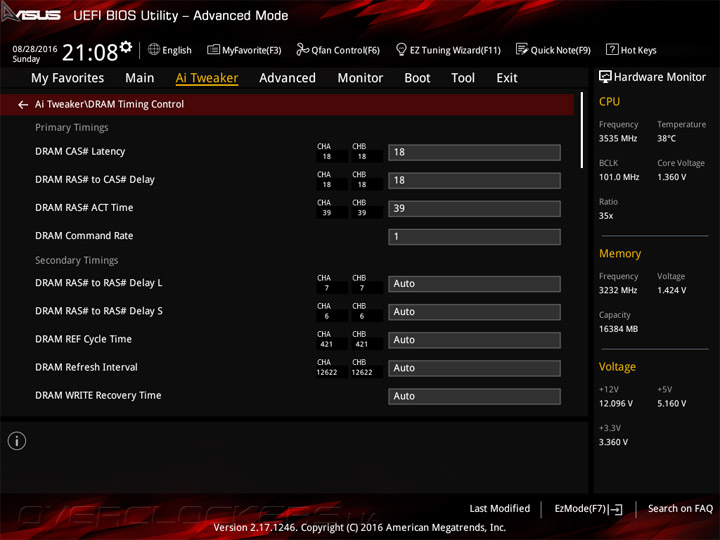
Task: Click the Secondary Timings heading
Action: click(x=77, y=260)
